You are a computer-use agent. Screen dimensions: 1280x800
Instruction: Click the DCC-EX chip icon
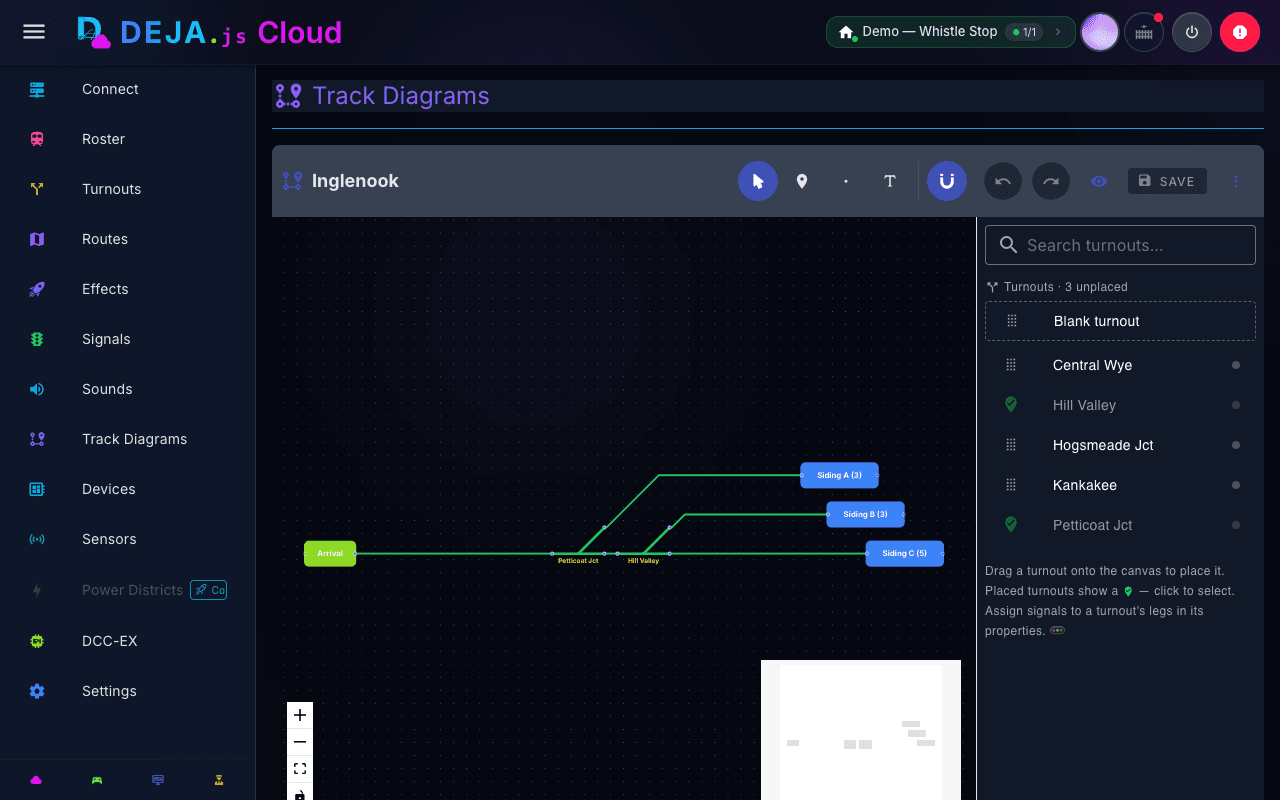tap(37, 641)
